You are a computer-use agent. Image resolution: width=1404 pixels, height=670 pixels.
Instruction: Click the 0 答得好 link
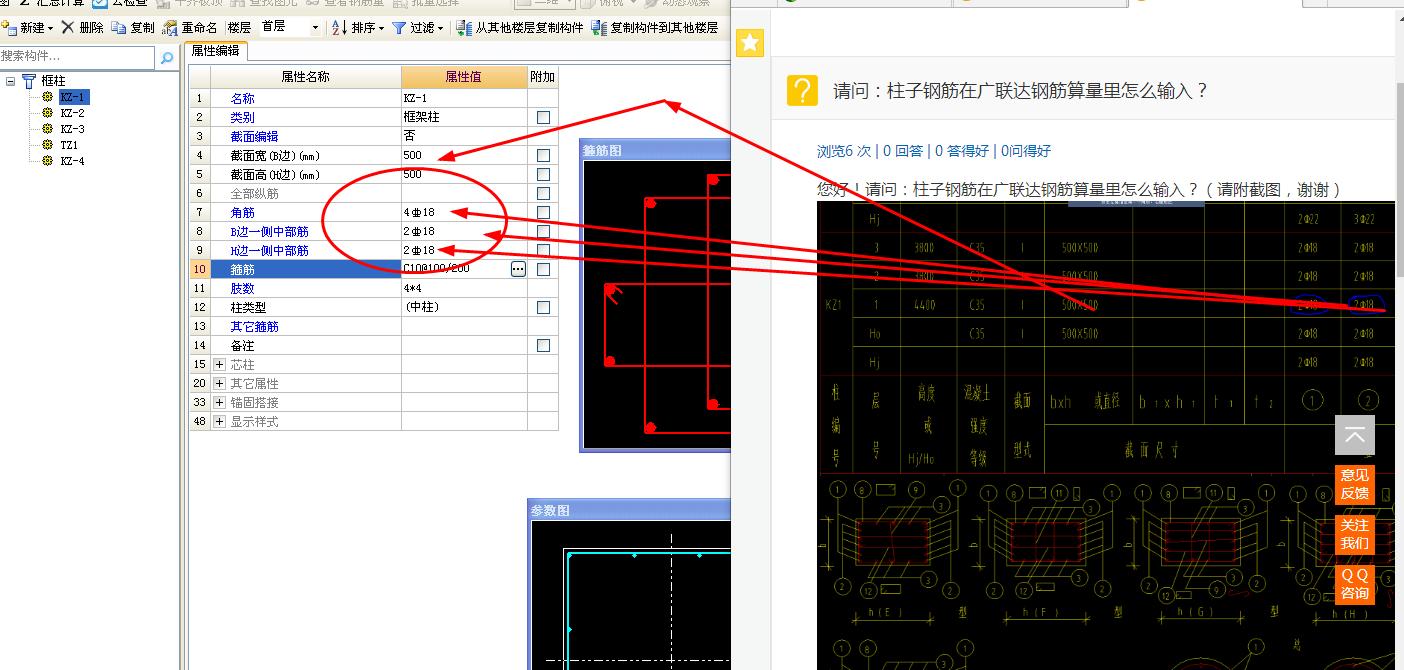962,151
